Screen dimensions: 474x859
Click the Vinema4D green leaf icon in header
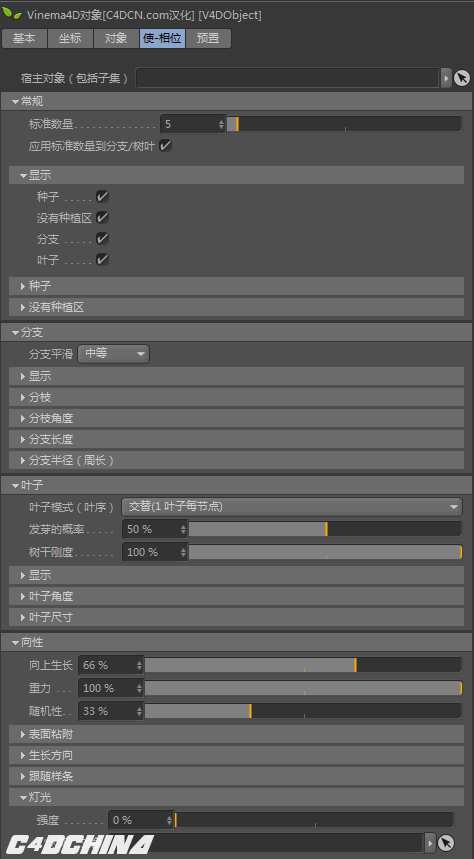coord(13,14)
